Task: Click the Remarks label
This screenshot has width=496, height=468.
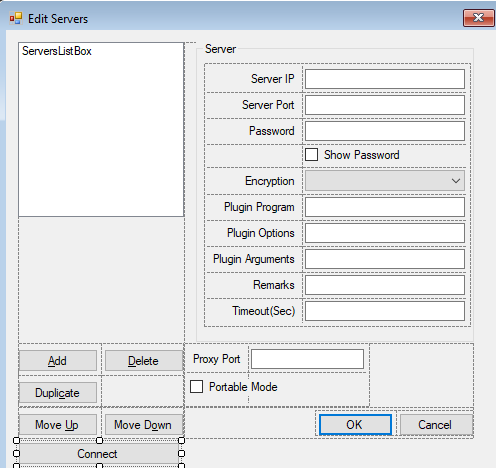Action: tap(274, 285)
